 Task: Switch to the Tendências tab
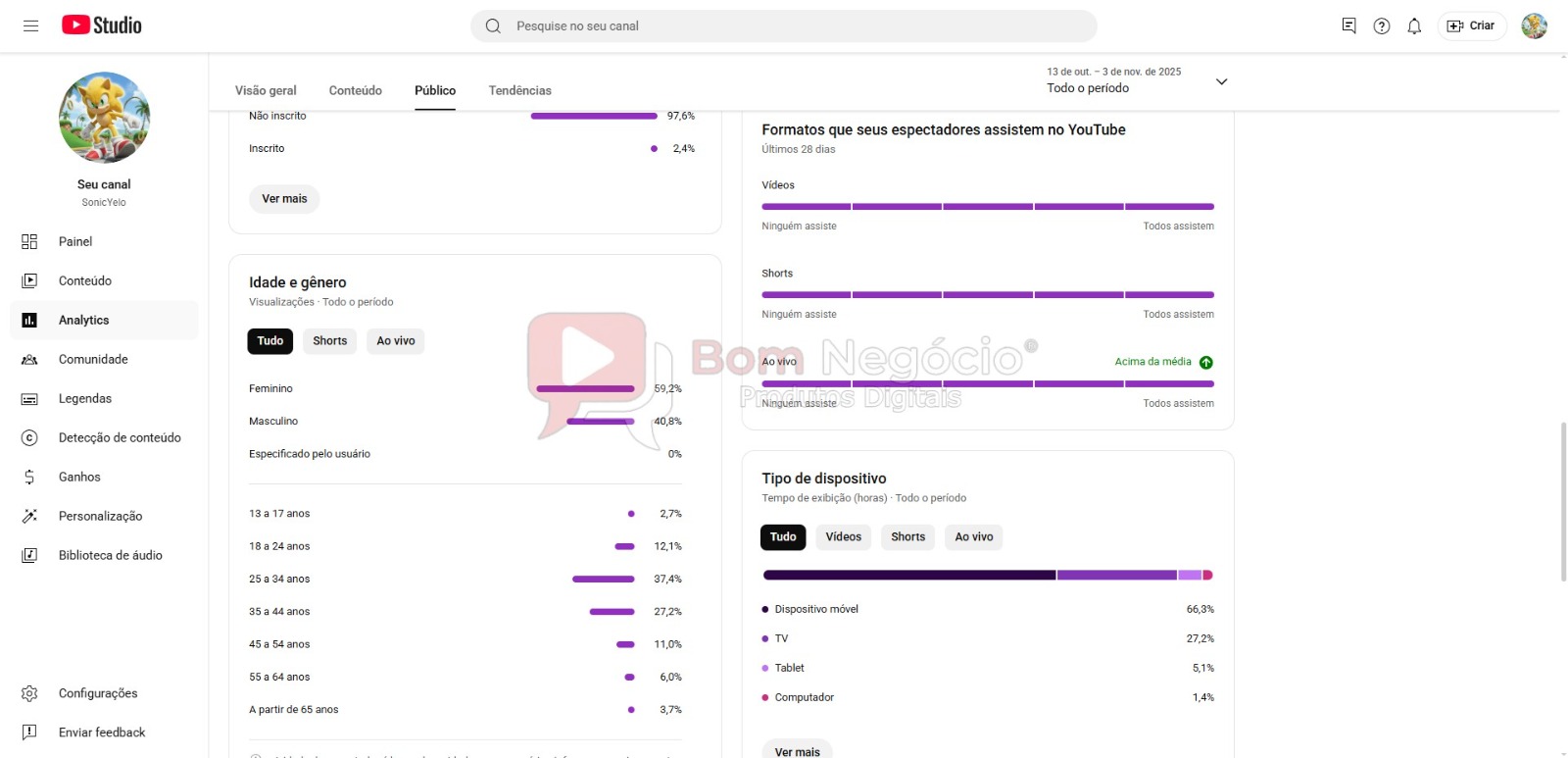click(x=519, y=90)
